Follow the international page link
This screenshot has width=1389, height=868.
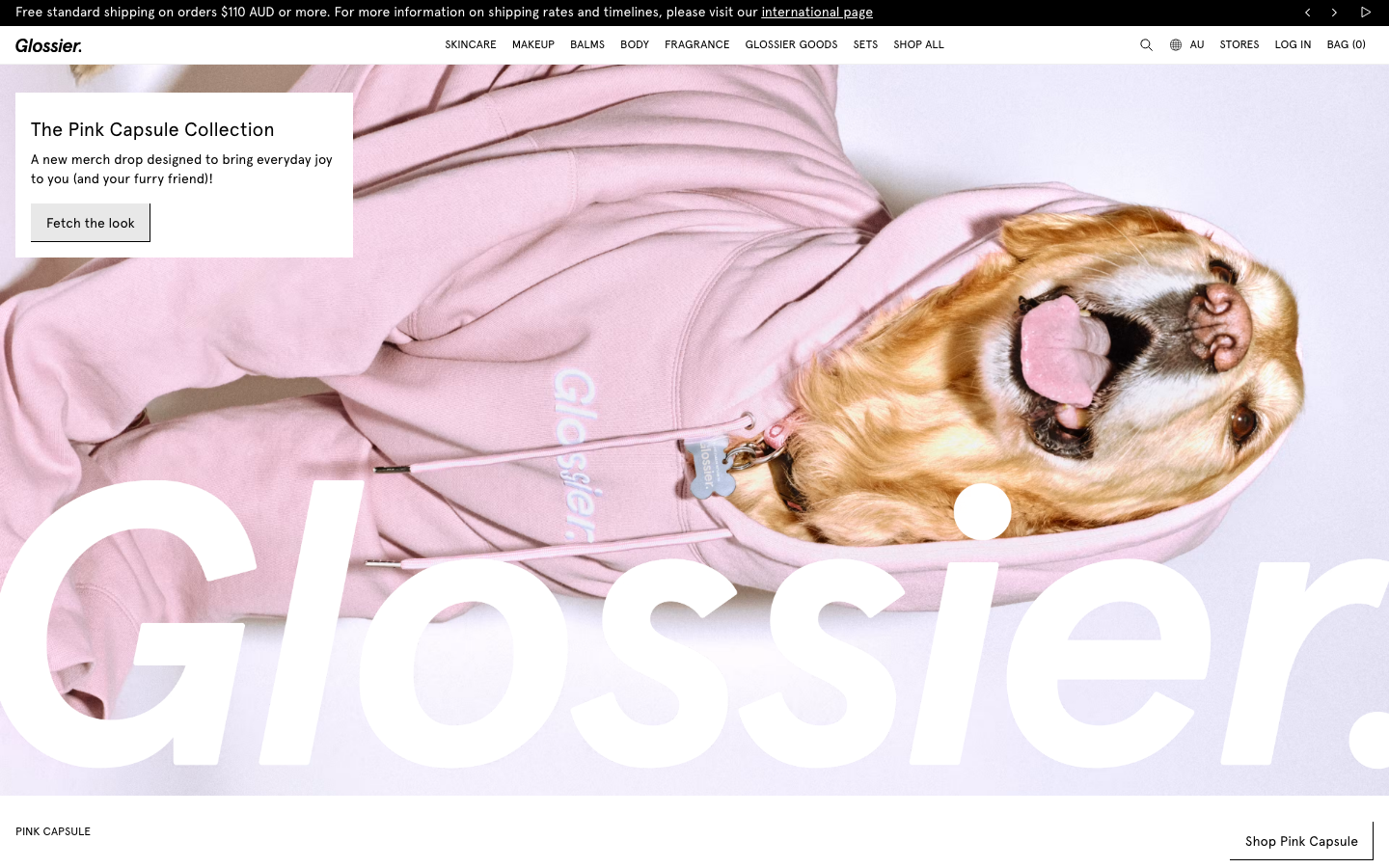coord(817,13)
